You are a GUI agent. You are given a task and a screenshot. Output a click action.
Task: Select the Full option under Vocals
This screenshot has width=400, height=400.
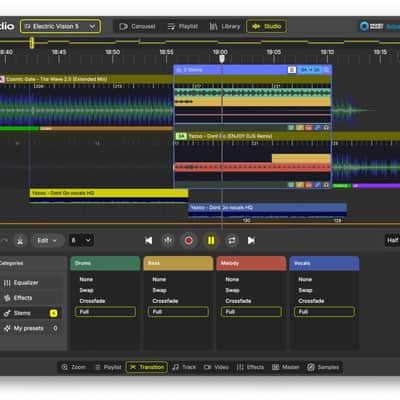[x=324, y=312]
